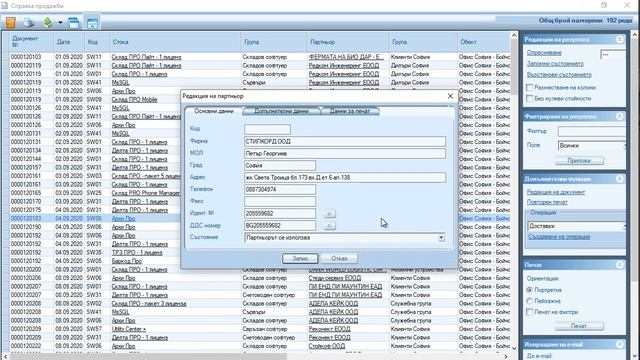
Task: Click horizontal scrollbar left arrow
Action: (x=5, y=356)
